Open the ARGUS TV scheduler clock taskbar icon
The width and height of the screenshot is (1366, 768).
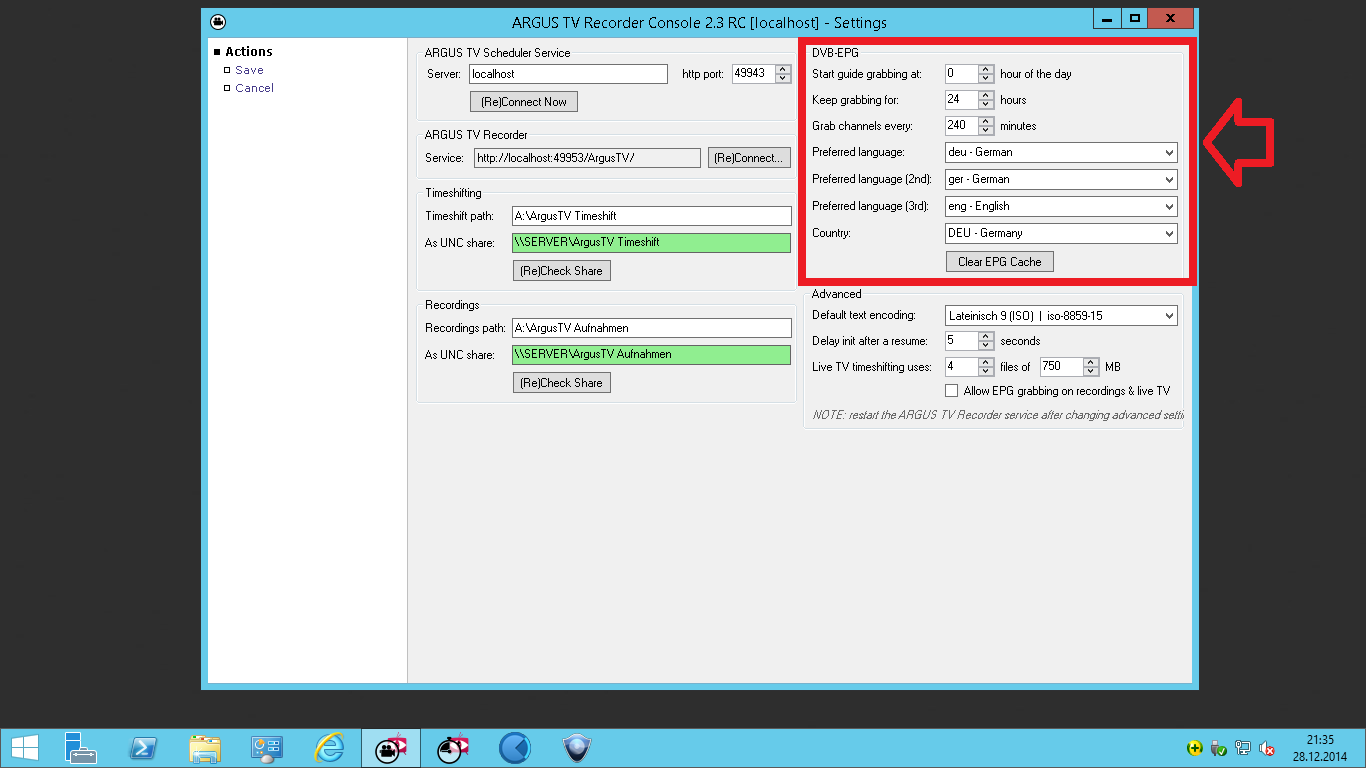(452, 748)
